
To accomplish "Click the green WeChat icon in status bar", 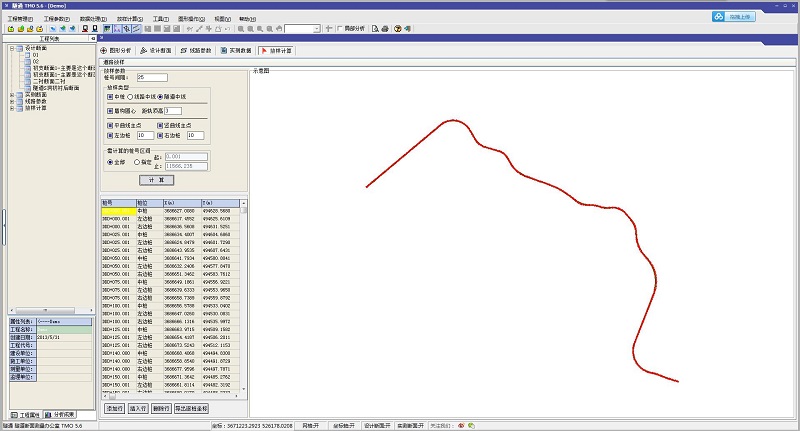I will [x=471, y=425].
